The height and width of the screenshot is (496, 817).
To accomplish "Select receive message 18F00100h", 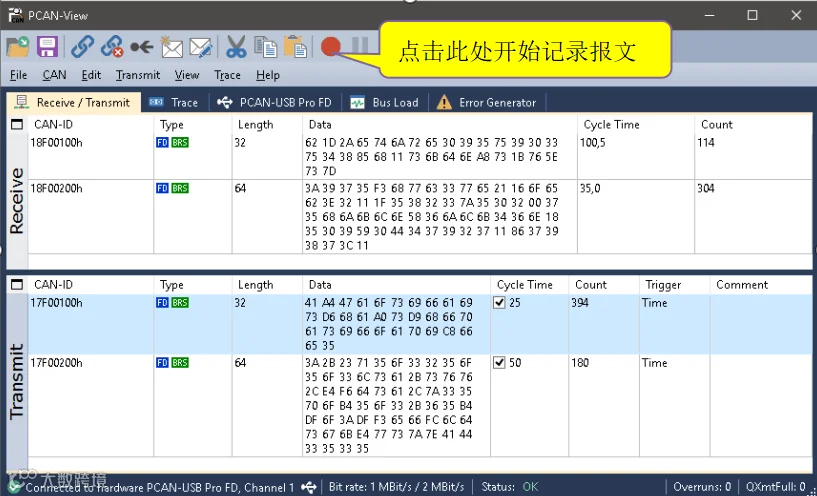I will [x=419, y=157].
